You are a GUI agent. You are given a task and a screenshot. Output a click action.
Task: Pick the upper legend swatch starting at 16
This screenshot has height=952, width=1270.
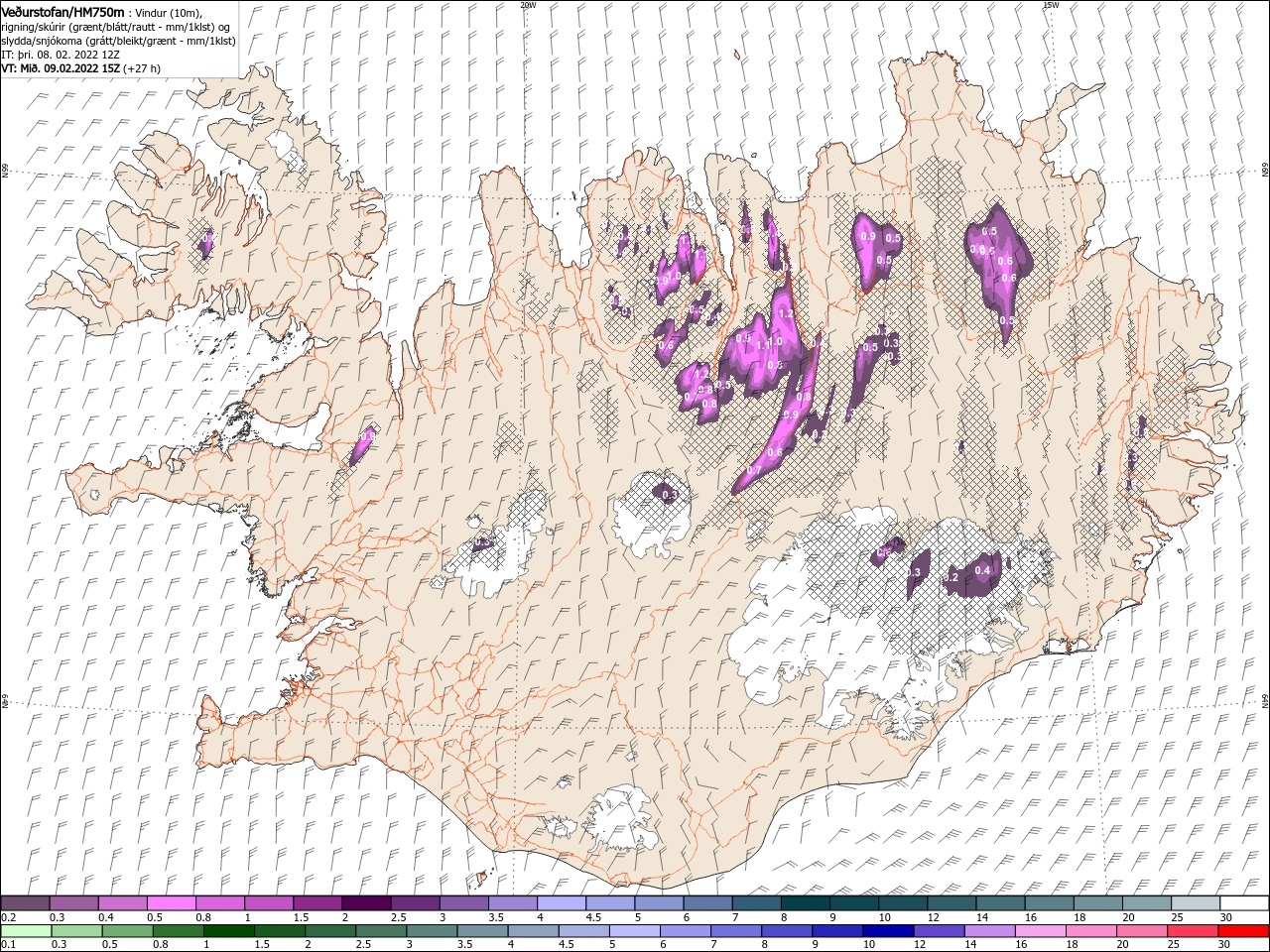coord(1049,903)
